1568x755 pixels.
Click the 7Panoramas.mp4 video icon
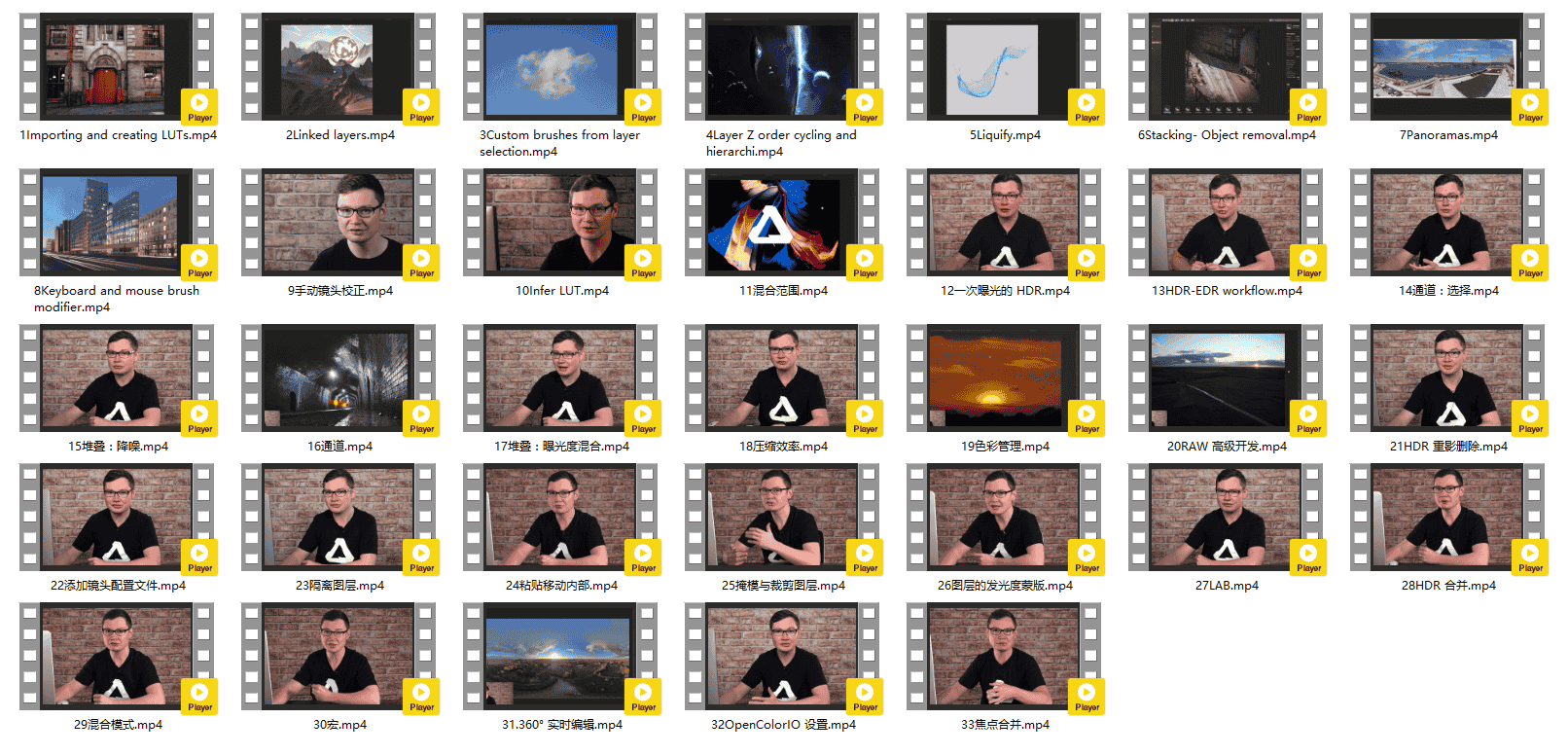[x=1447, y=67]
